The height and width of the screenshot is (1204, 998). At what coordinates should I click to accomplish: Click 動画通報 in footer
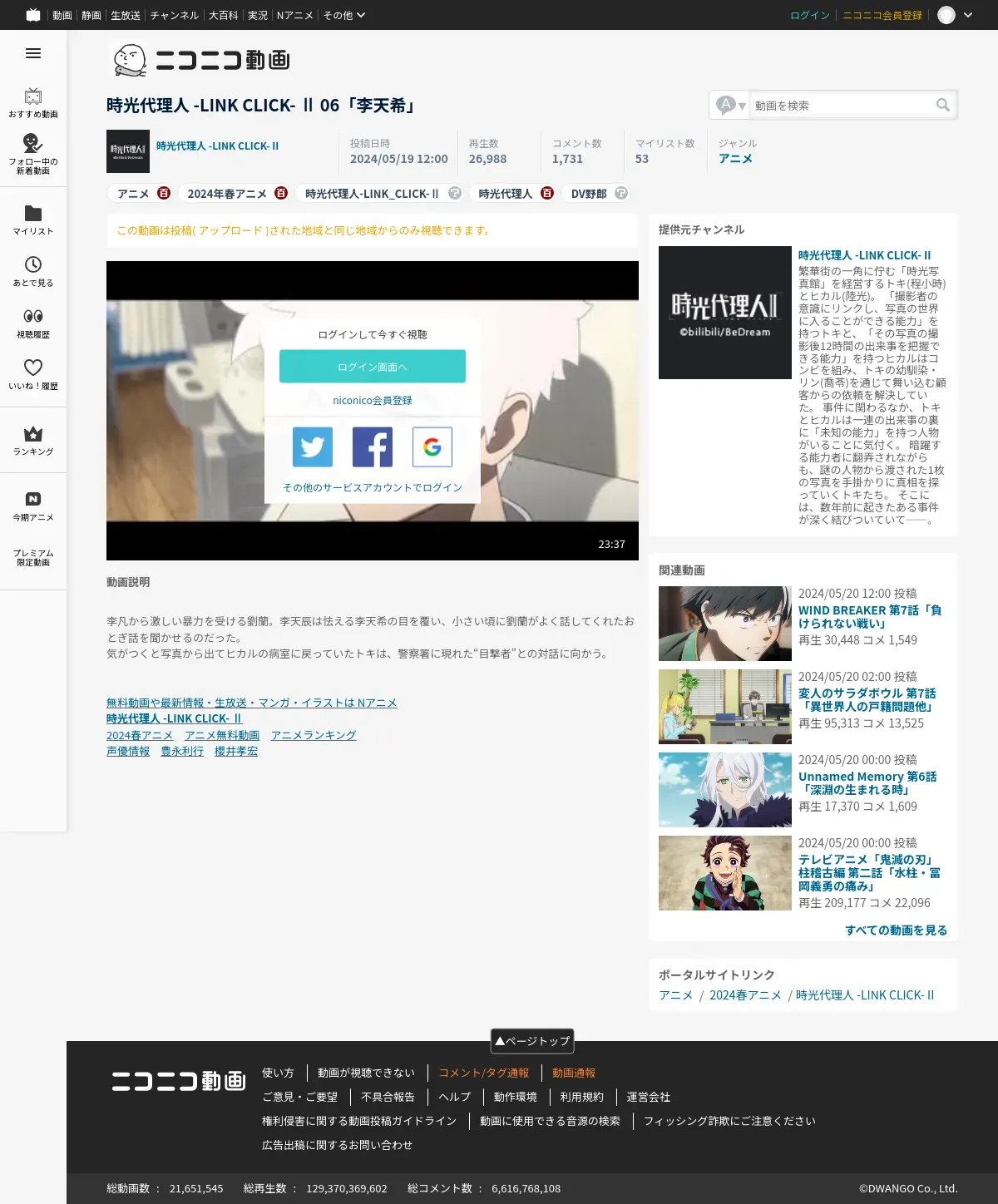point(574,1073)
